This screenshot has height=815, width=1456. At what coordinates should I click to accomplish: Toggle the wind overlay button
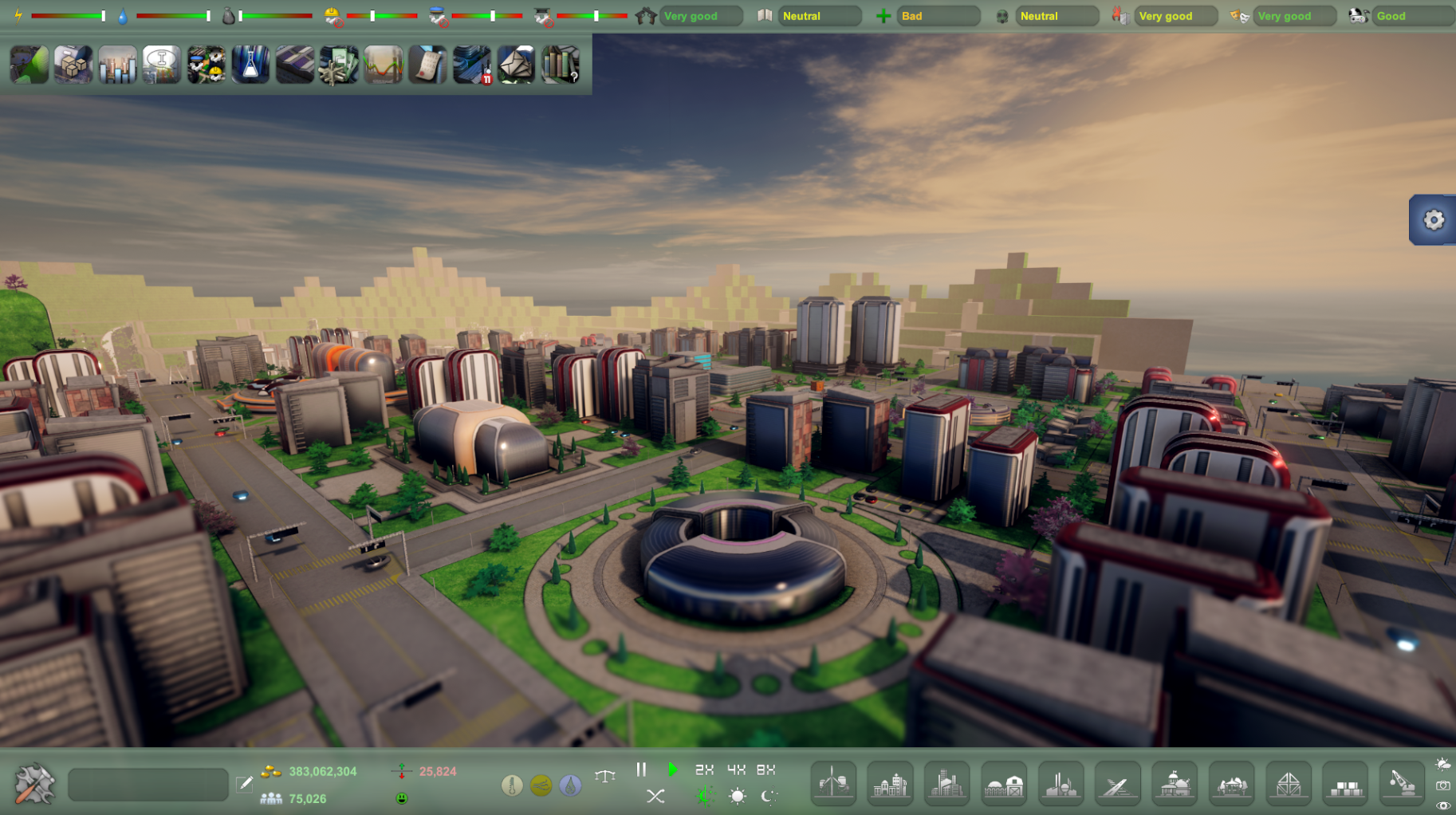[541, 785]
